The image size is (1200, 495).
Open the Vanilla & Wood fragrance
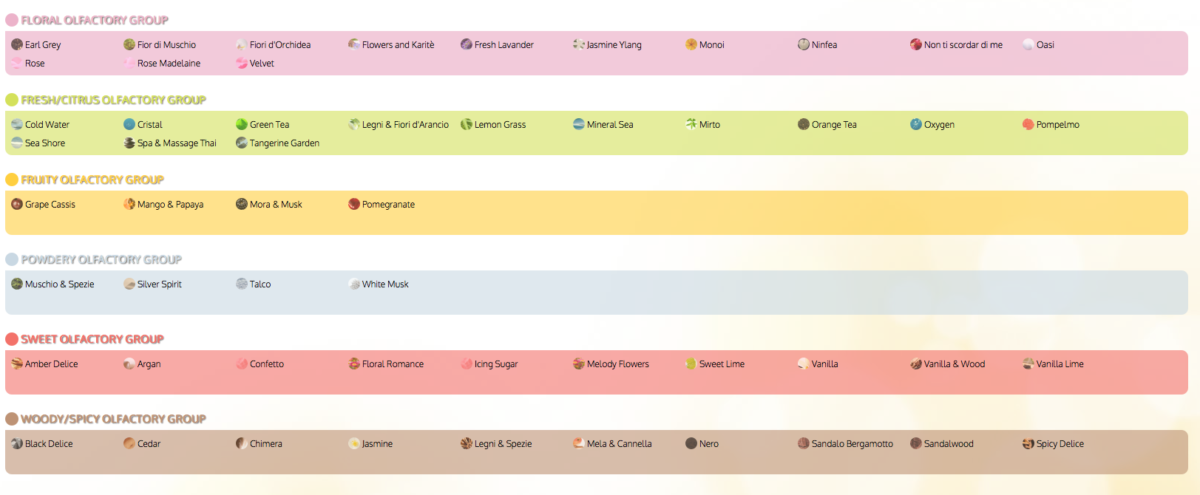tap(954, 364)
